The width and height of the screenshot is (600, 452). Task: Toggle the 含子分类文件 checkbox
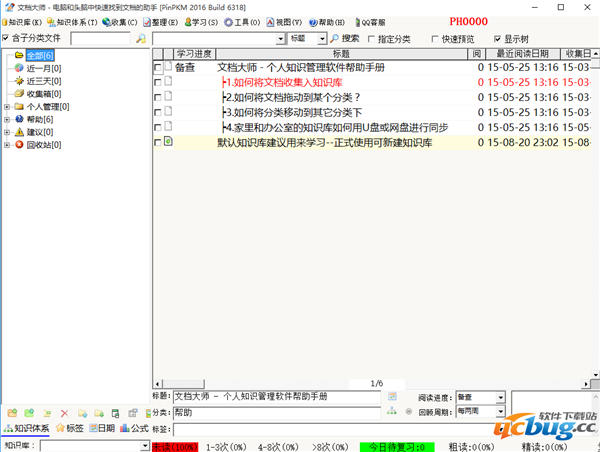6,38
